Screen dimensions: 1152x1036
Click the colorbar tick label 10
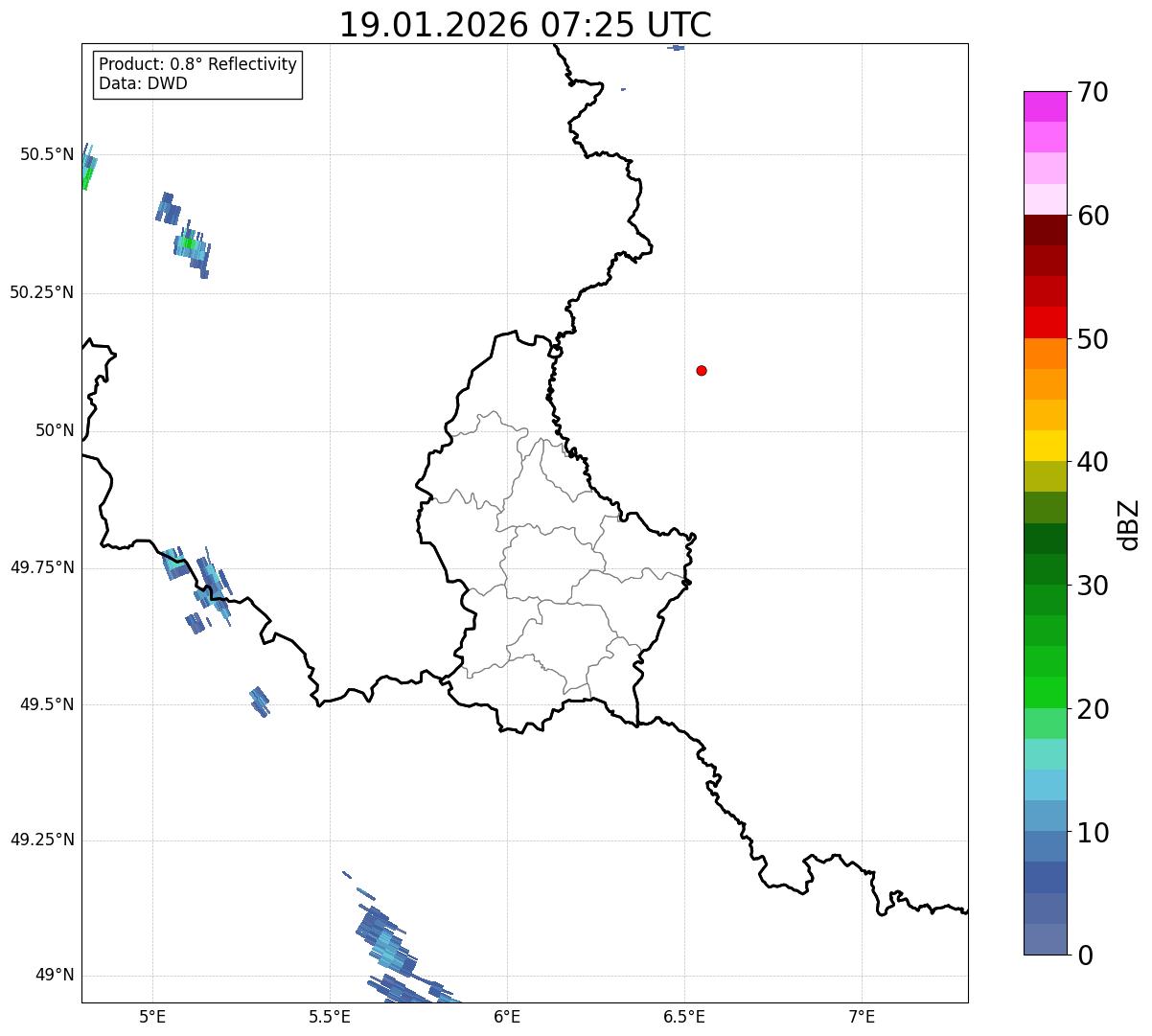point(1093,833)
